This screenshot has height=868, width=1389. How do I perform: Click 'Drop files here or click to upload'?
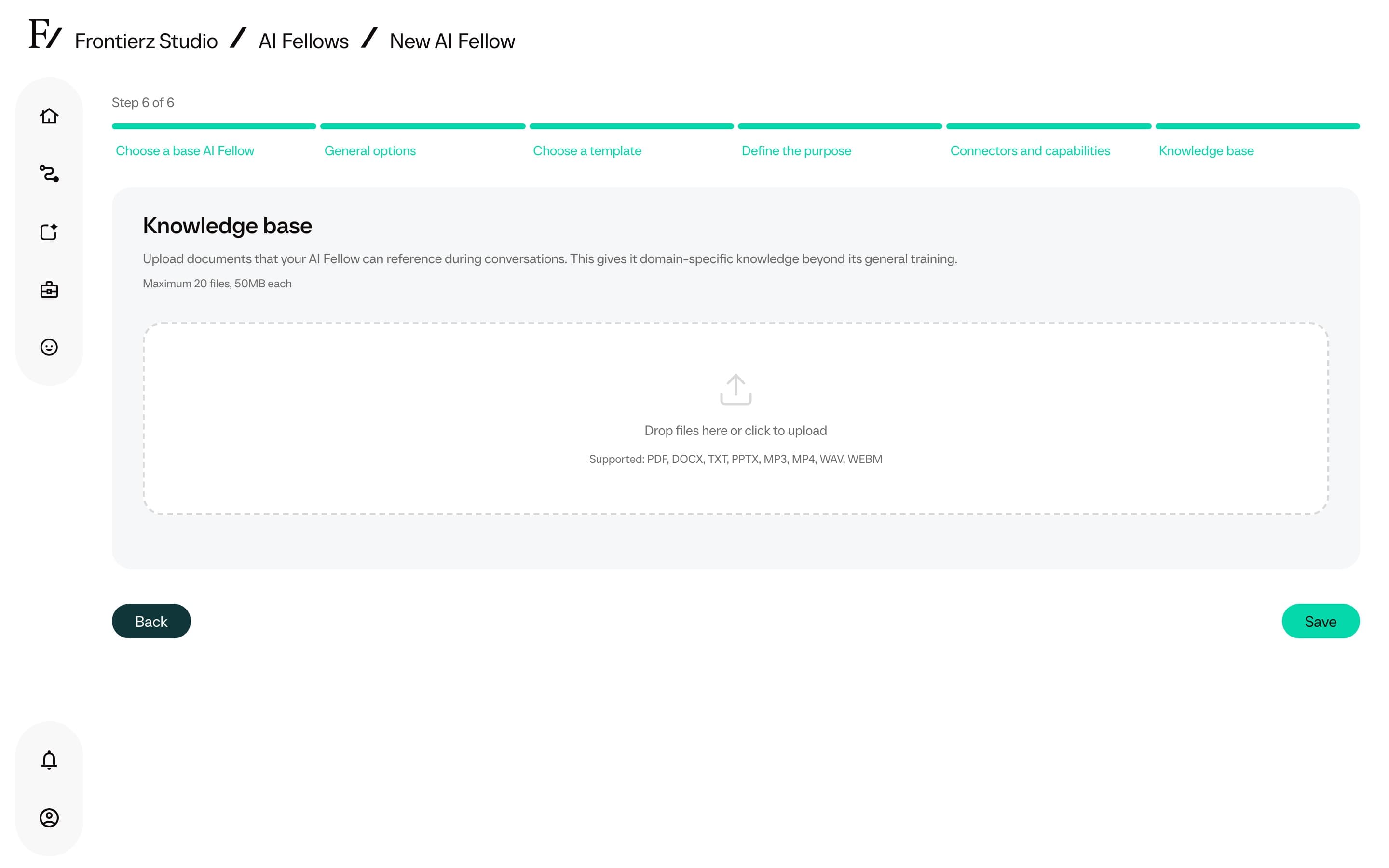coord(735,431)
